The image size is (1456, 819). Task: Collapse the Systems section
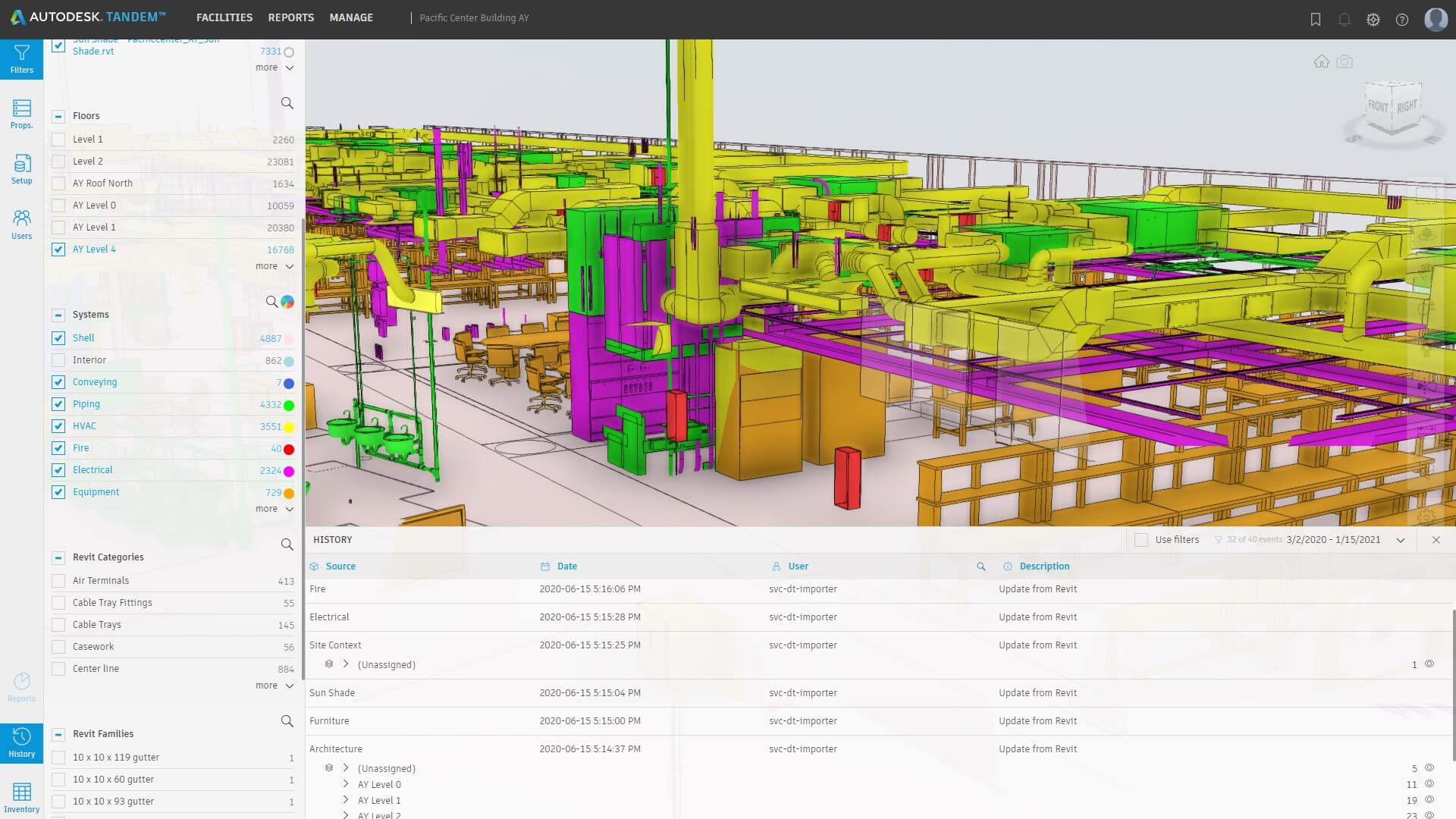pyautogui.click(x=58, y=315)
